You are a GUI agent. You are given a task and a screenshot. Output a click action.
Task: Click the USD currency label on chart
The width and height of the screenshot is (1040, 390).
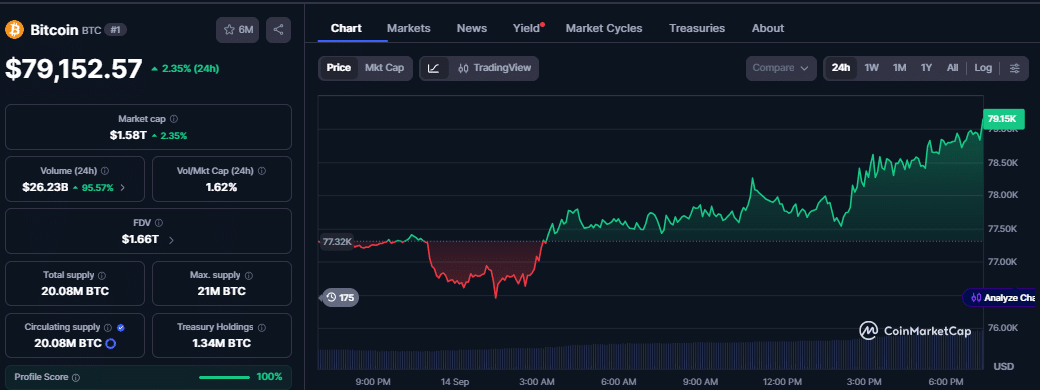(x=1003, y=367)
